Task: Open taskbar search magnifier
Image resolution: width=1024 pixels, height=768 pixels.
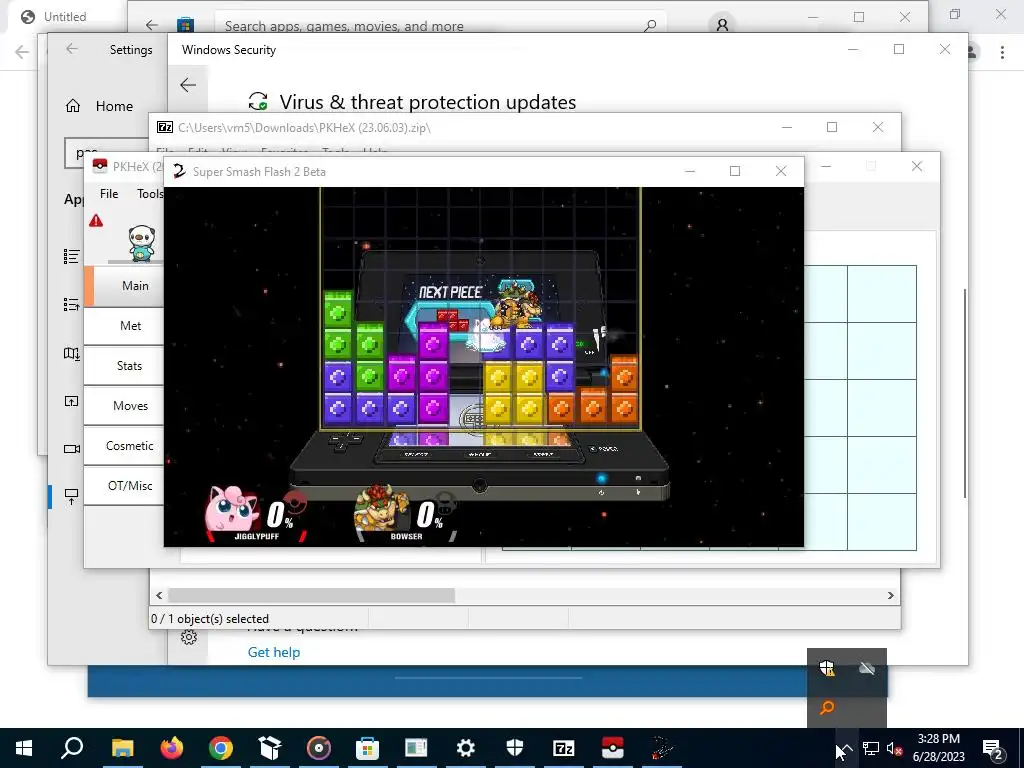Action: pyautogui.click(x=72, y=748)
